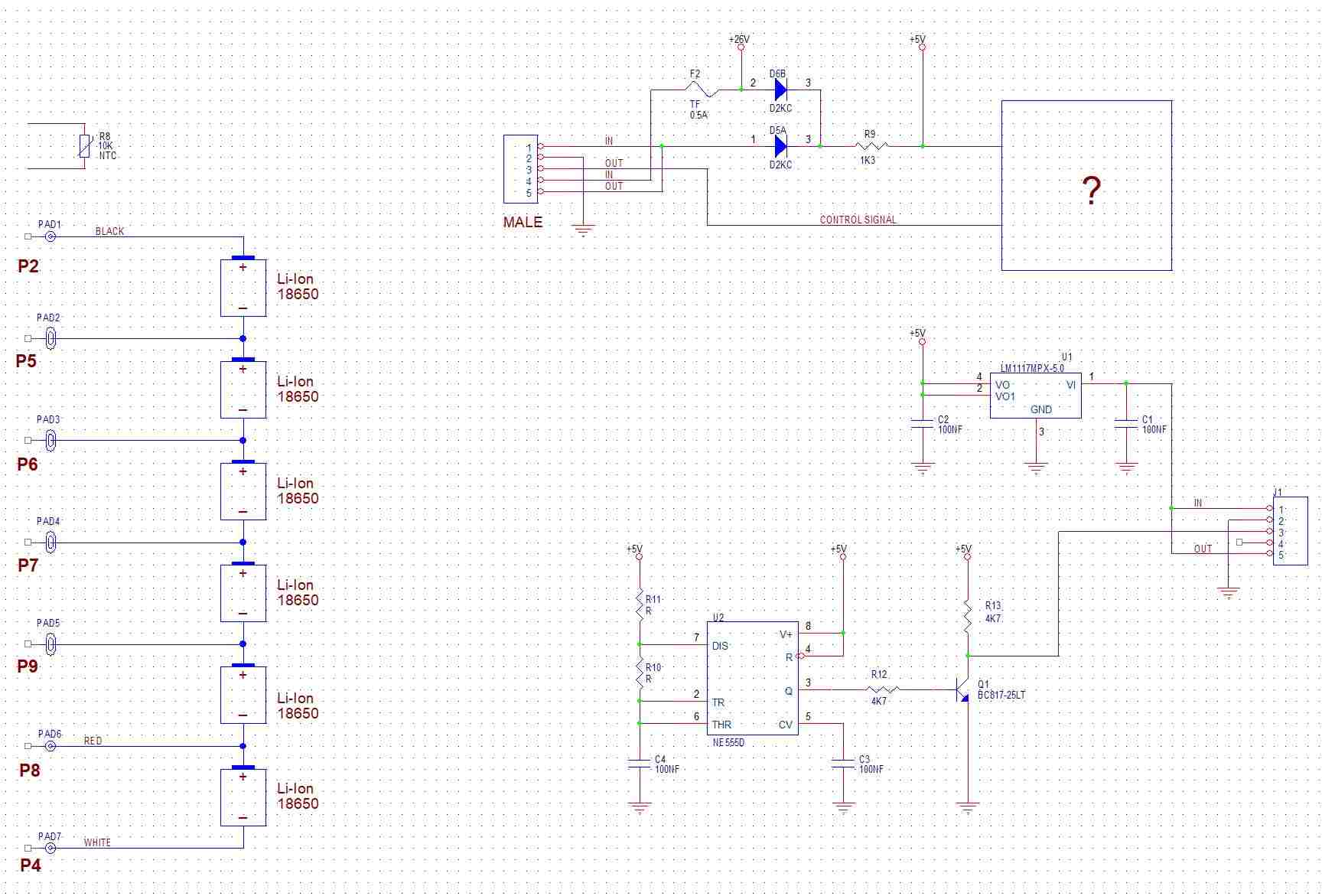Select capacitor C4 100NF
The width and height of the screenshot is (1322, 896).
640,763
